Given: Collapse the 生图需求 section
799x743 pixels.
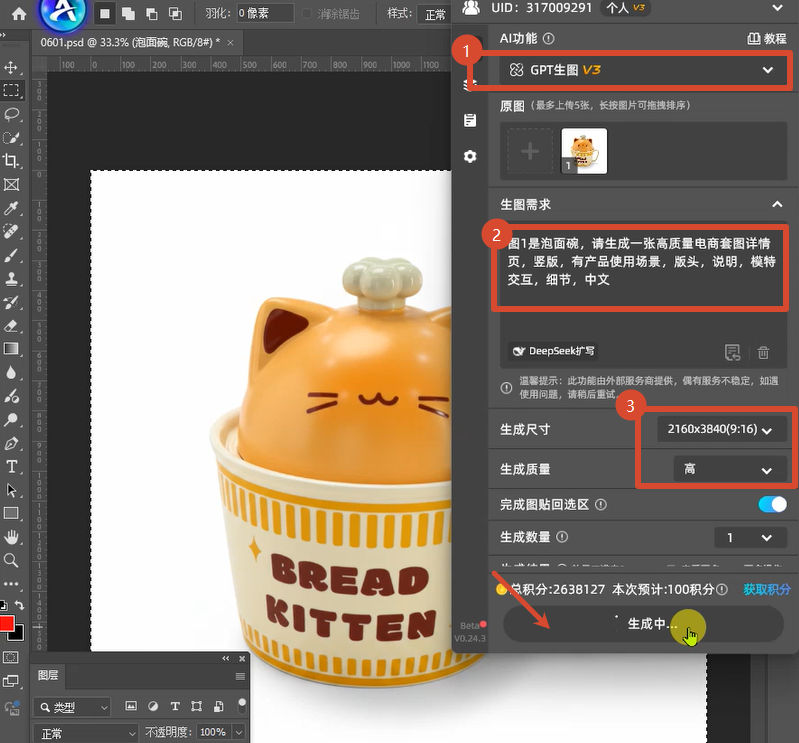Looking at the screenshot, I should click(x=777, y=204).
